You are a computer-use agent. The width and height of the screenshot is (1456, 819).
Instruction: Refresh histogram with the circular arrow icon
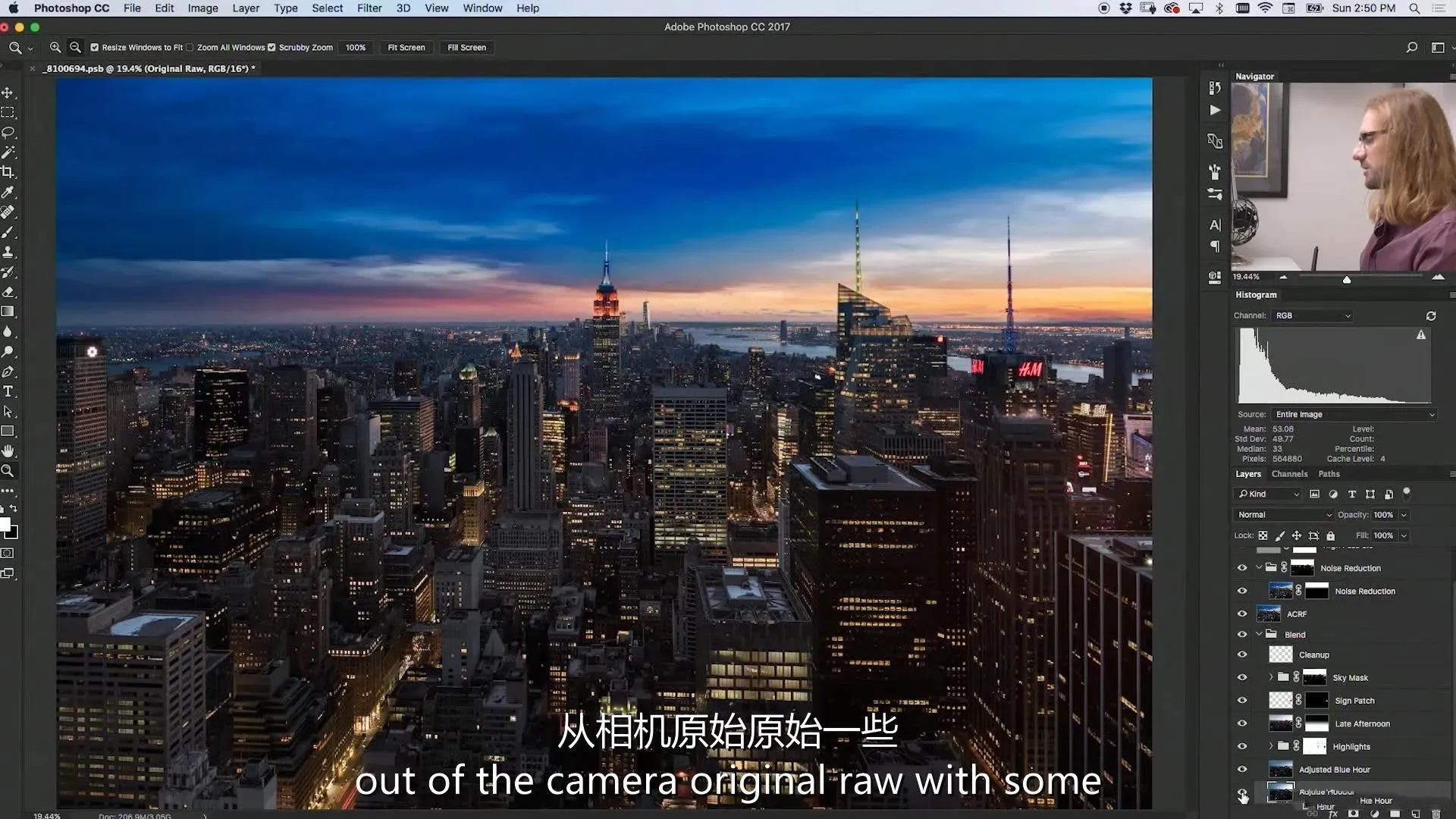[x=1430, y=315]
